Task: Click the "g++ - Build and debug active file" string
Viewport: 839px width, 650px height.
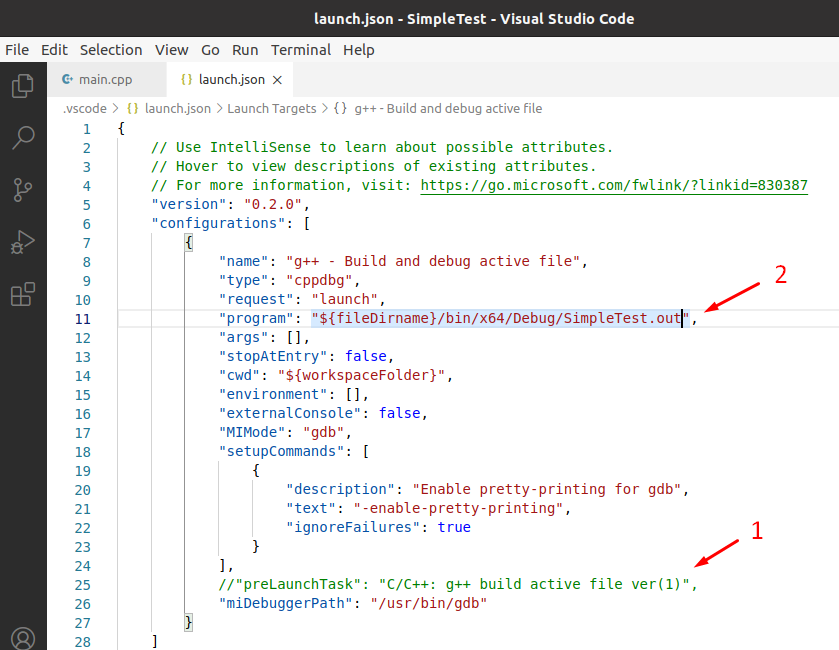Action: 433,261
